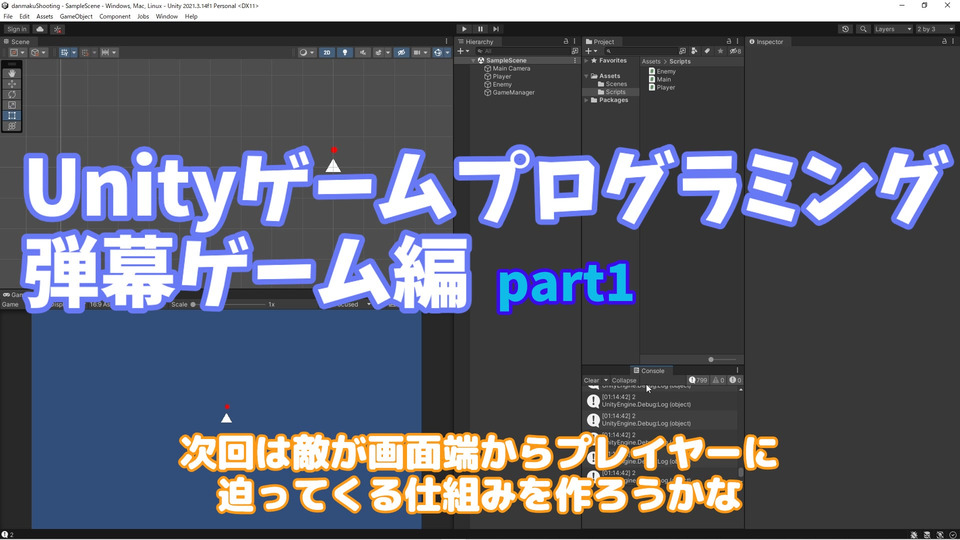Viewport: 960px width, 540px height.
Task: Open the Window menu
Action: tap(167, 17)
